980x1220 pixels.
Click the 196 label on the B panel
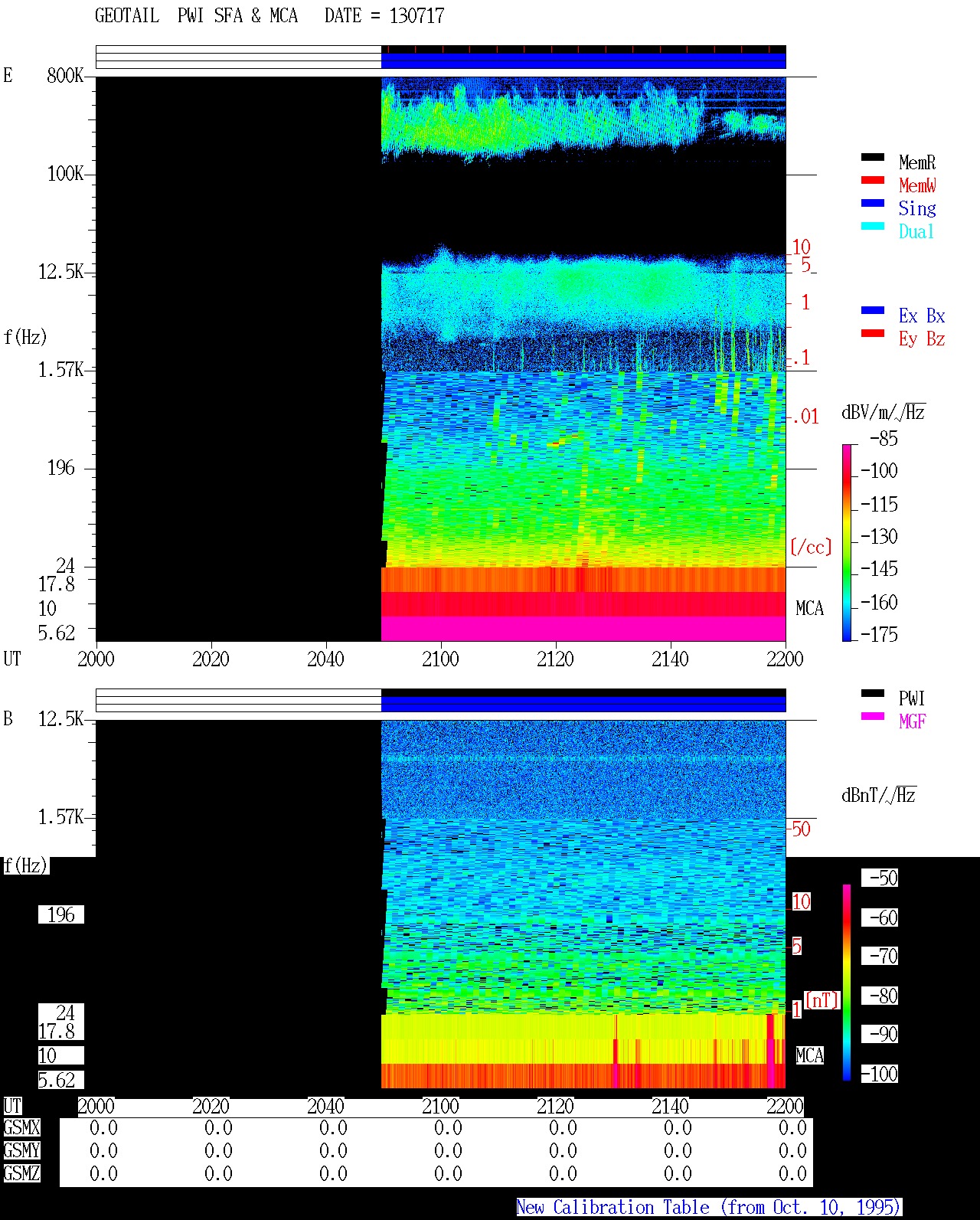click(x=61, y=915)
